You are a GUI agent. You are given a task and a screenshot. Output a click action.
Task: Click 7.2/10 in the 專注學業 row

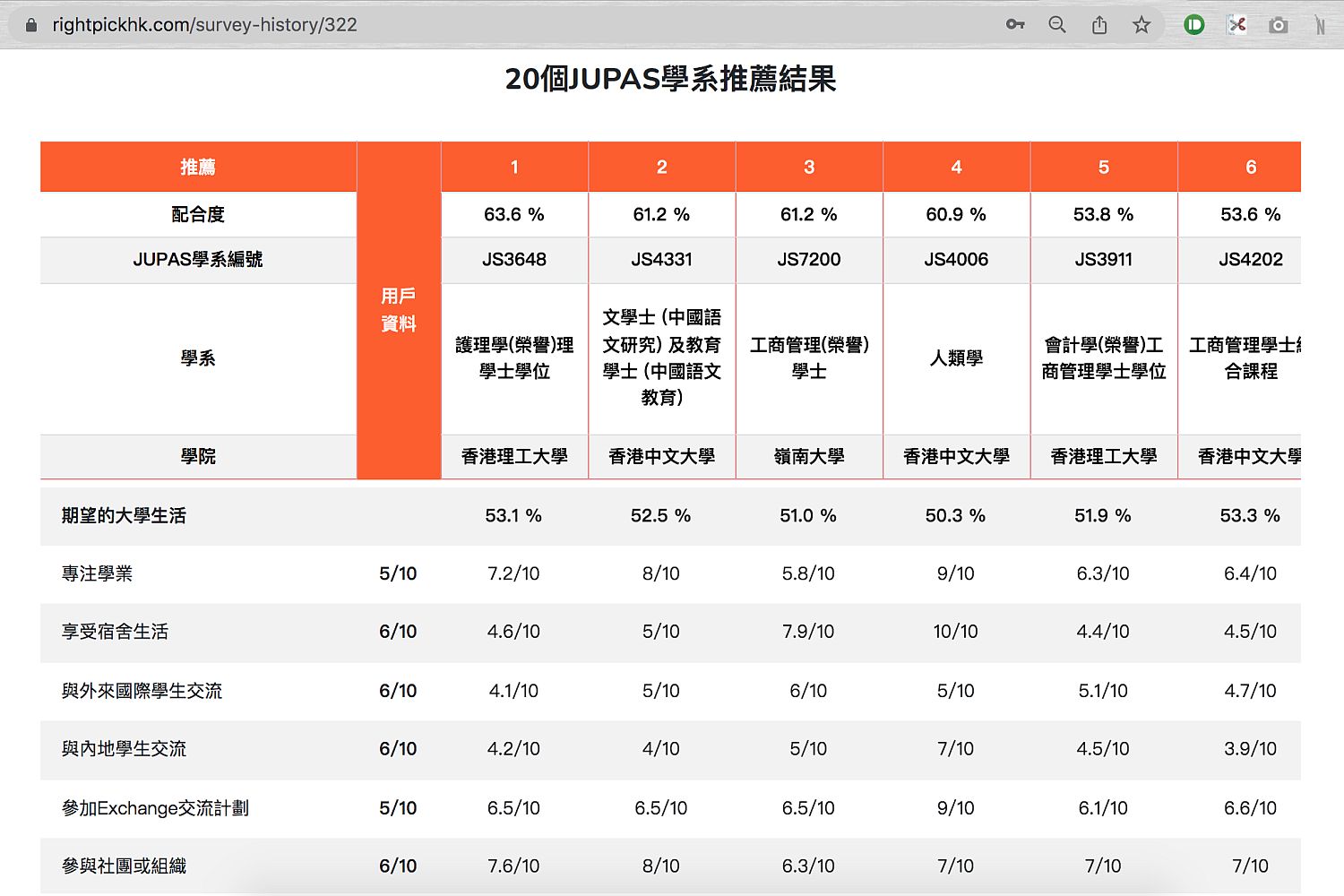point(513,574)
